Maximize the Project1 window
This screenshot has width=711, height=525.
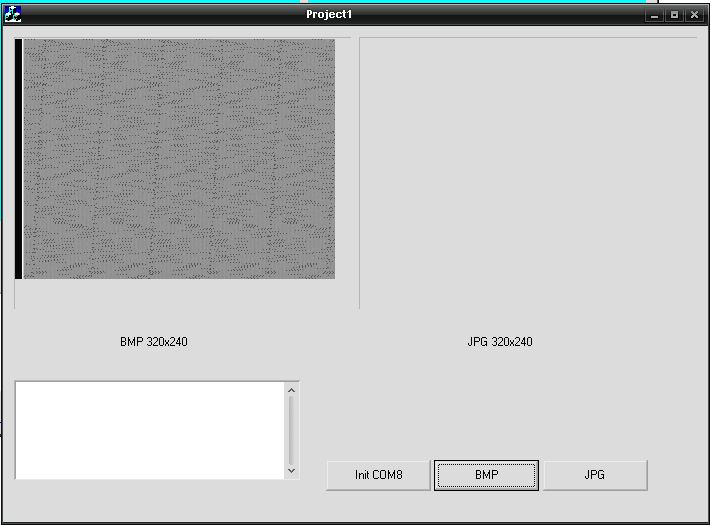(674, 15)
